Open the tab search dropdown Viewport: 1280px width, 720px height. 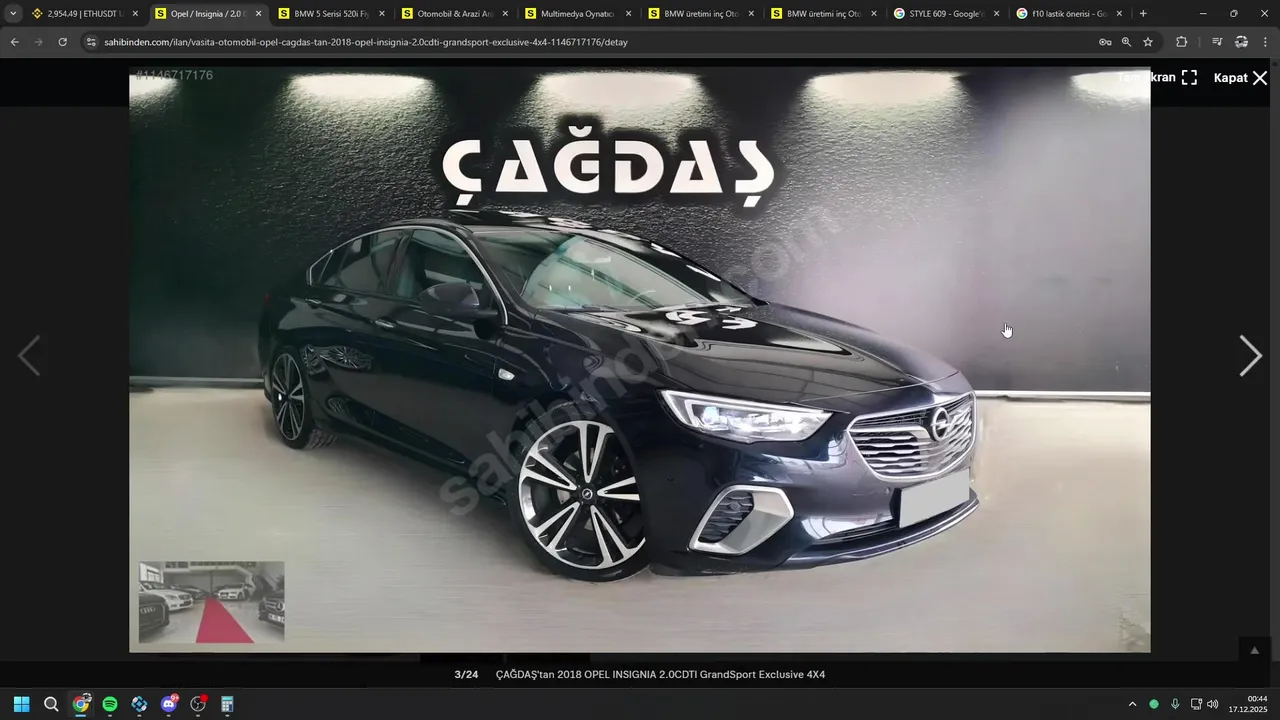13,14
